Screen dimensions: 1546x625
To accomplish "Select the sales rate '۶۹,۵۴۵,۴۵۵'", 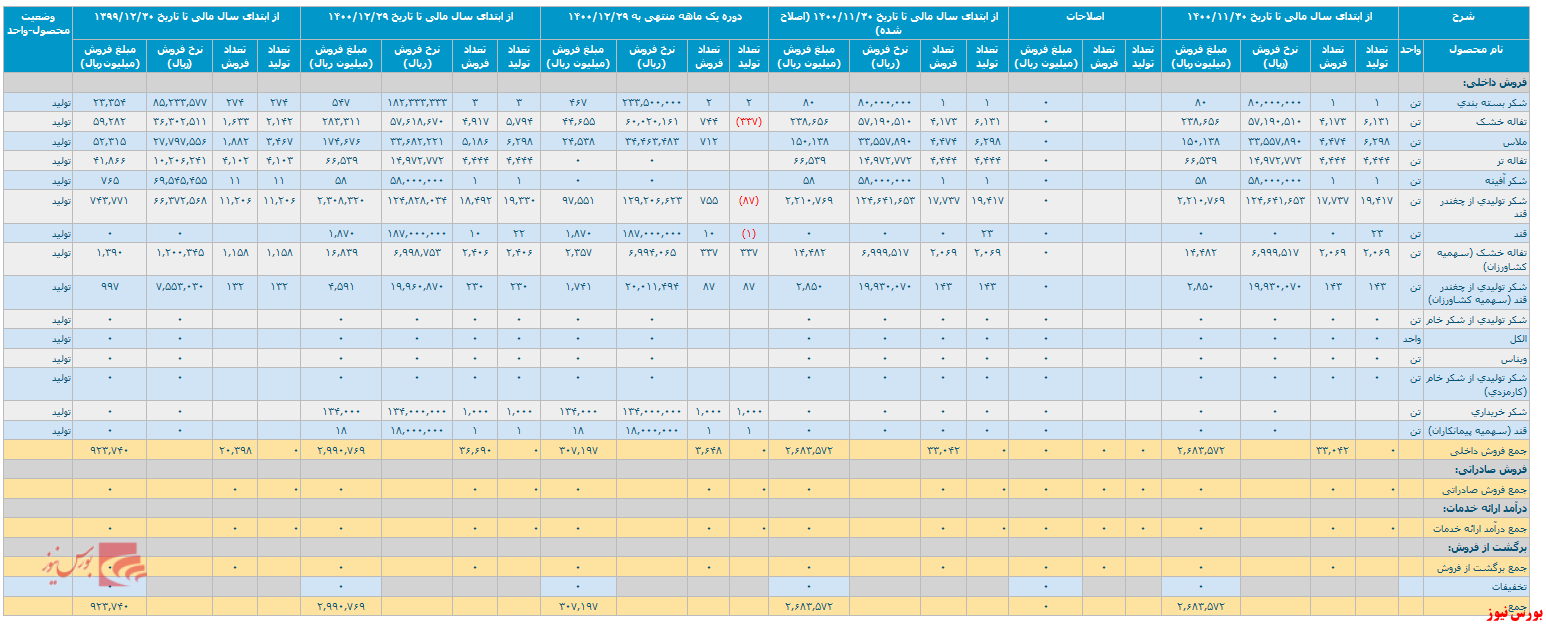I will coord(180,180).
